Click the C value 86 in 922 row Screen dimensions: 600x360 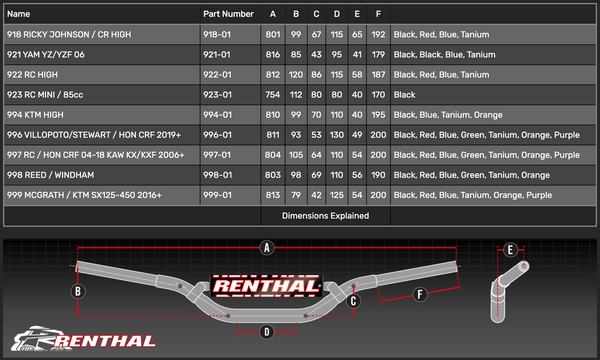[x=316, y=75]
